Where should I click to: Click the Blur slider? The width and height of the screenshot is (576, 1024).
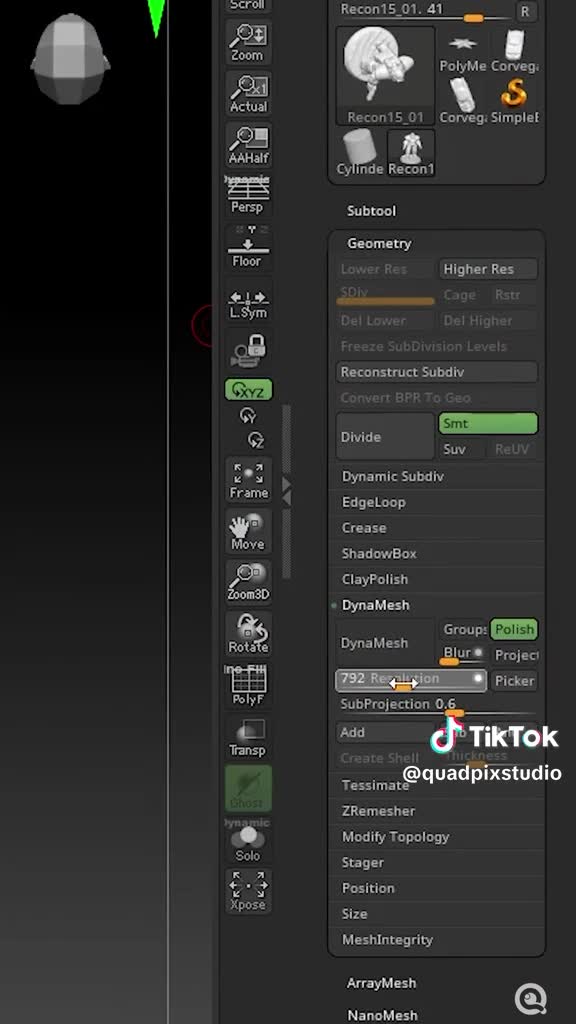tap(463, 655)
